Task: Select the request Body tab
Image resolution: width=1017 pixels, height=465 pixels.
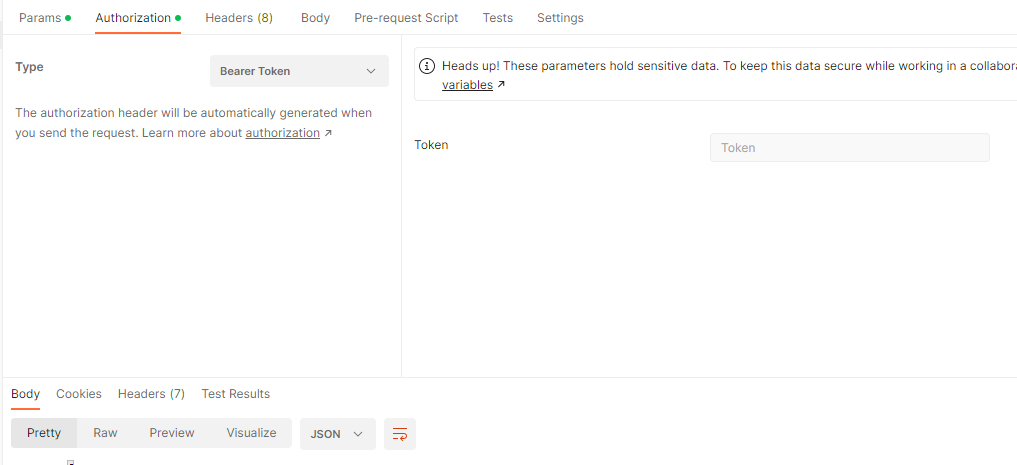Action: 315,18
